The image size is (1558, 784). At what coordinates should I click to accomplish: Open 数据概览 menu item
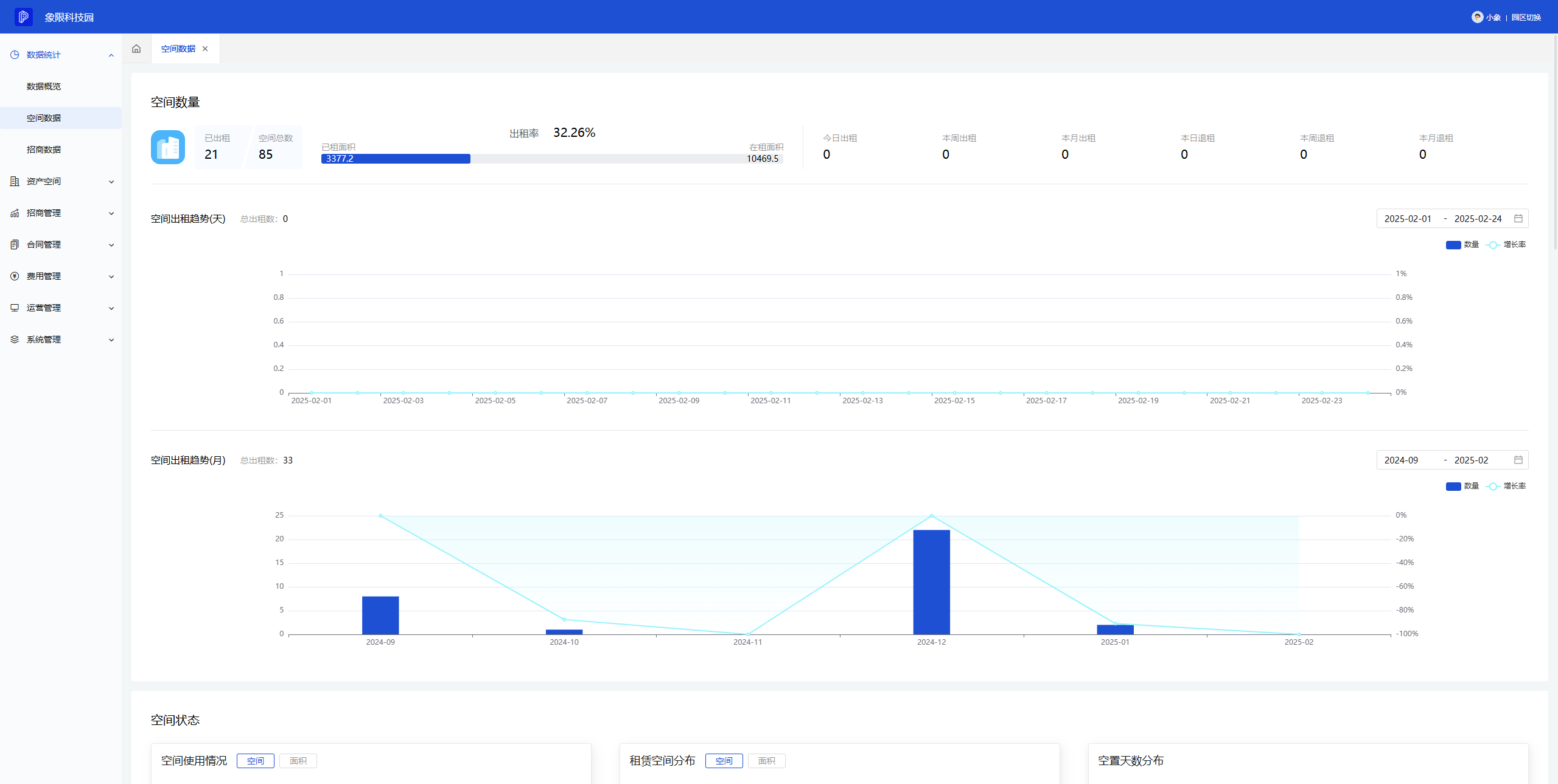pyautogui.click(x=44, y=86)
